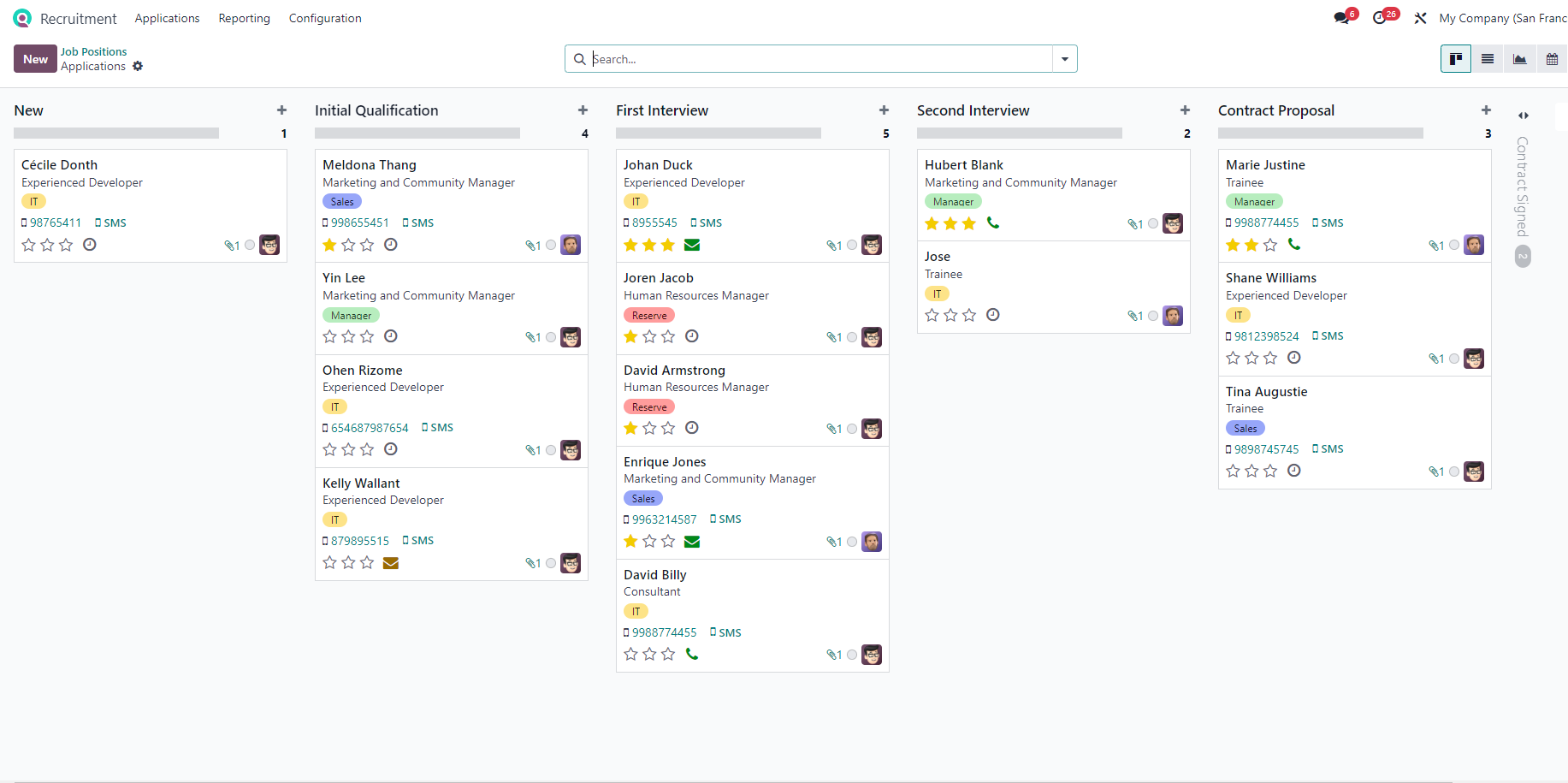Toggle the kanban state circle on Jose card
The width and height of the screenshot is (1568, 783).
pyautogui.click(x=1153, y=316)
